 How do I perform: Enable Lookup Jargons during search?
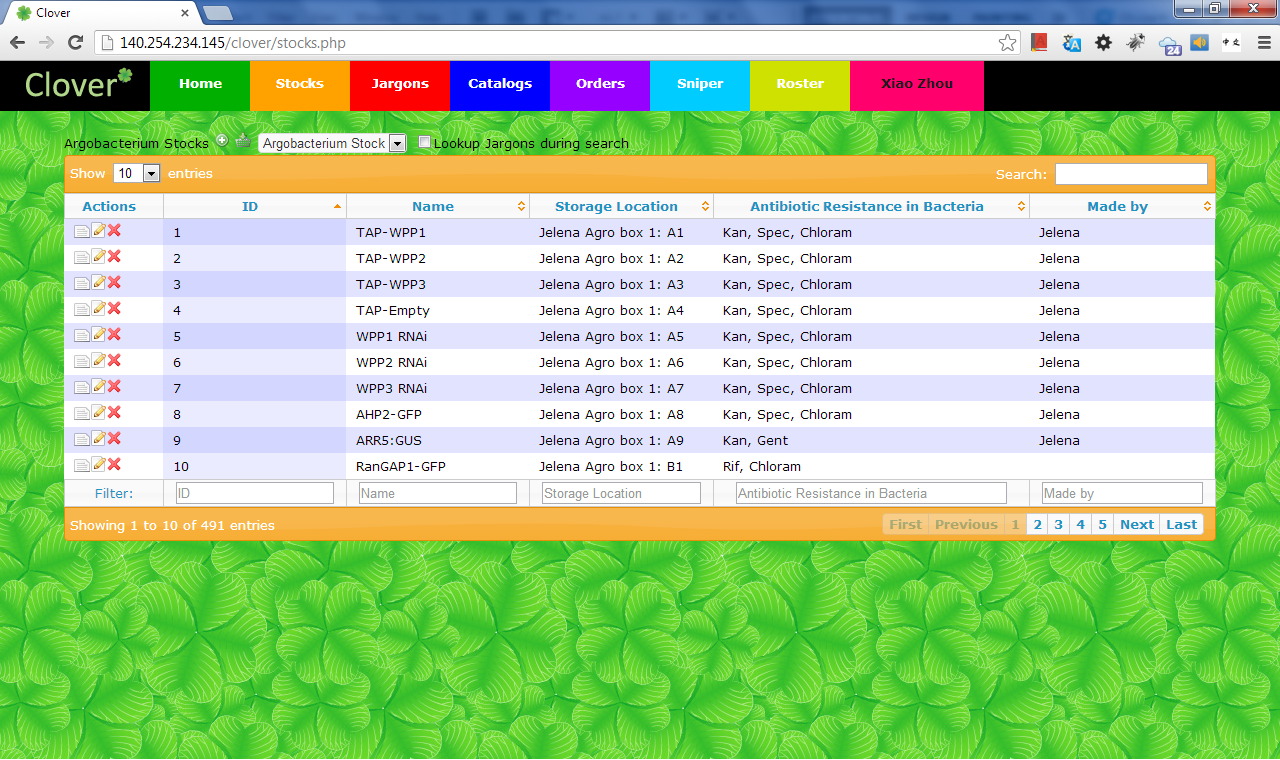424,141
